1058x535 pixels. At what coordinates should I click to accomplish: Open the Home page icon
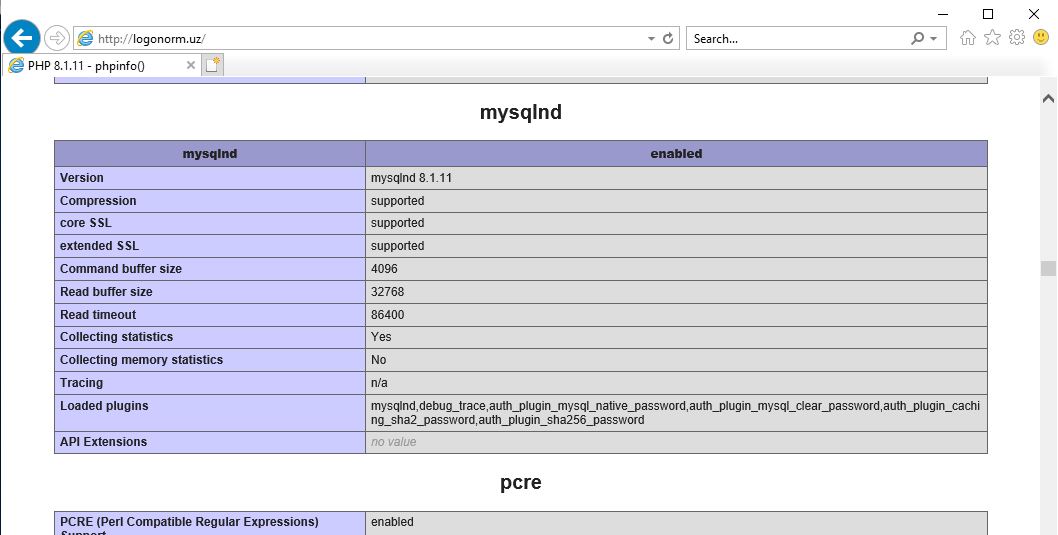pos(968,38)
